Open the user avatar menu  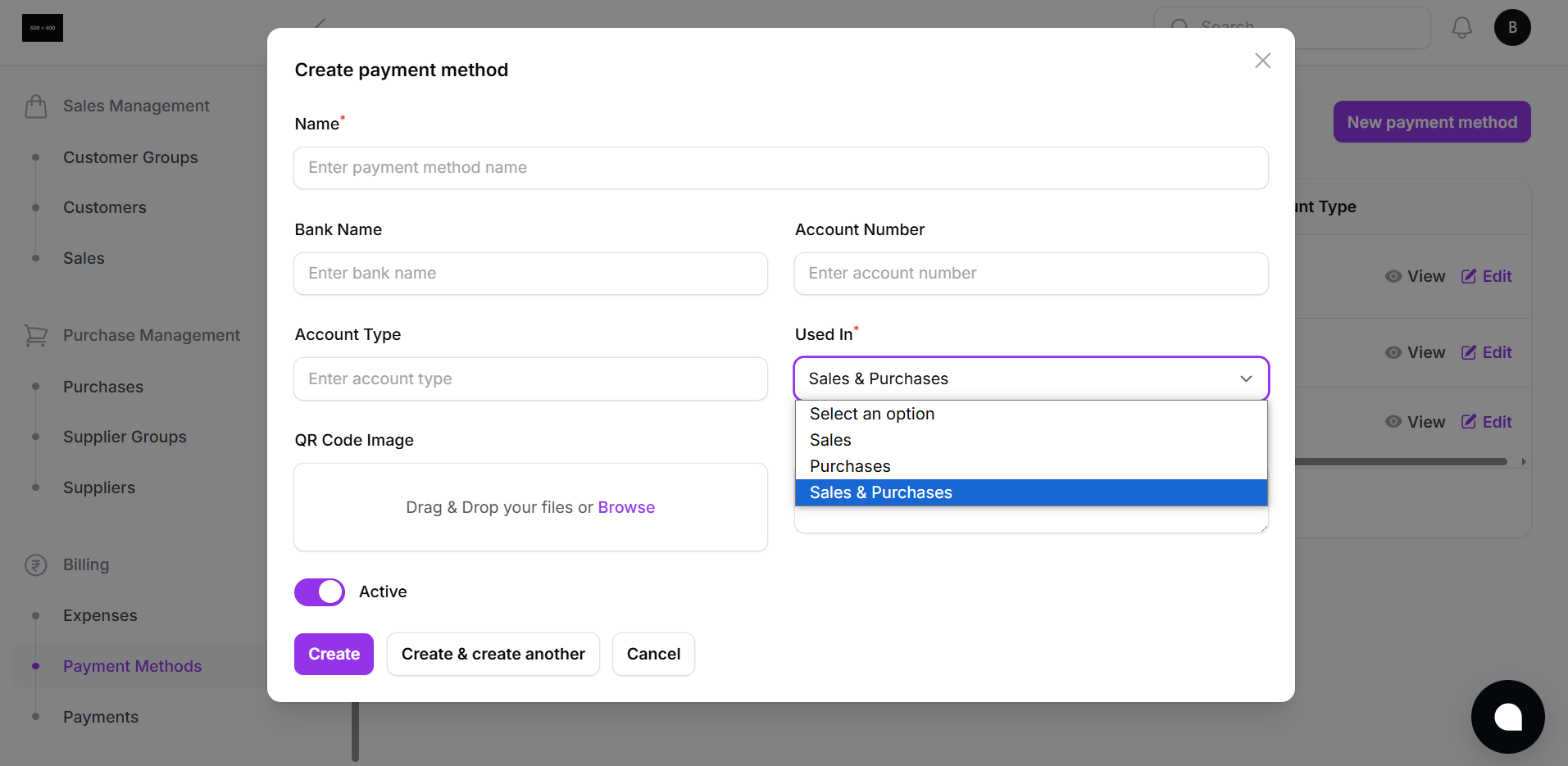[x=1512, y=27]
